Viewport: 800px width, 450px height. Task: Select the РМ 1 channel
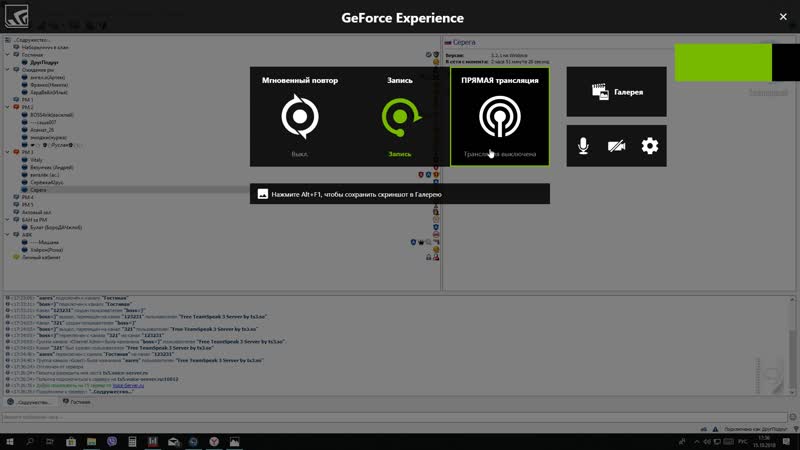[x=28, y=99]
